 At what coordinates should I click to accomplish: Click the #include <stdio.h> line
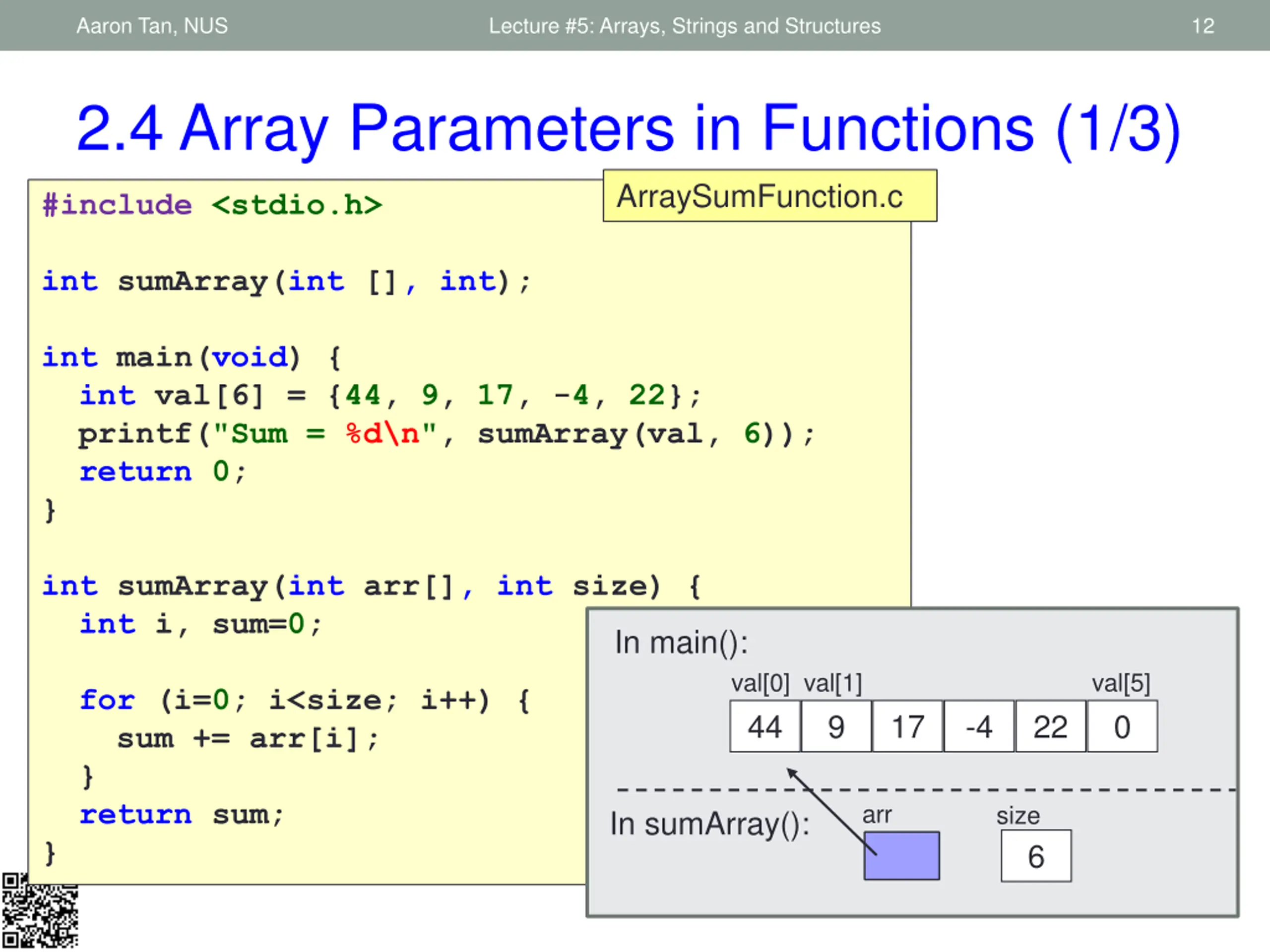(212, 205)
